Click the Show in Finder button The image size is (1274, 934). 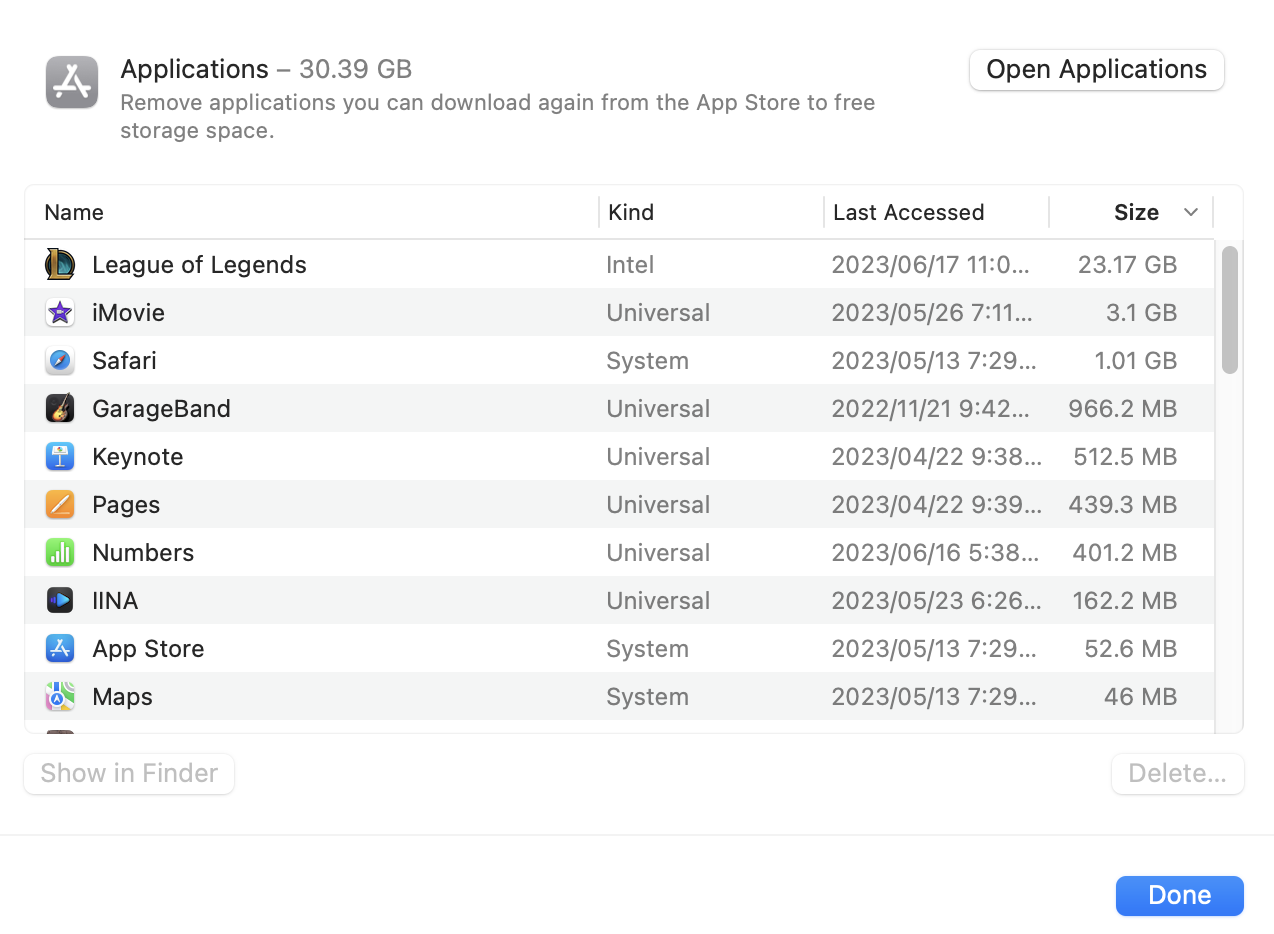point(129,774)
